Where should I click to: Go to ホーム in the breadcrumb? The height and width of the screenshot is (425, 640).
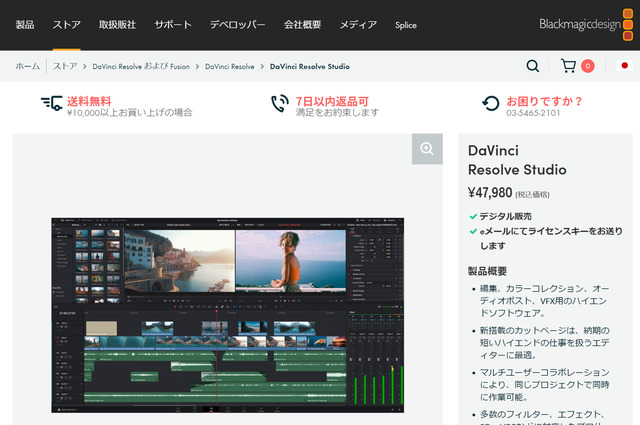coord(28,66)
